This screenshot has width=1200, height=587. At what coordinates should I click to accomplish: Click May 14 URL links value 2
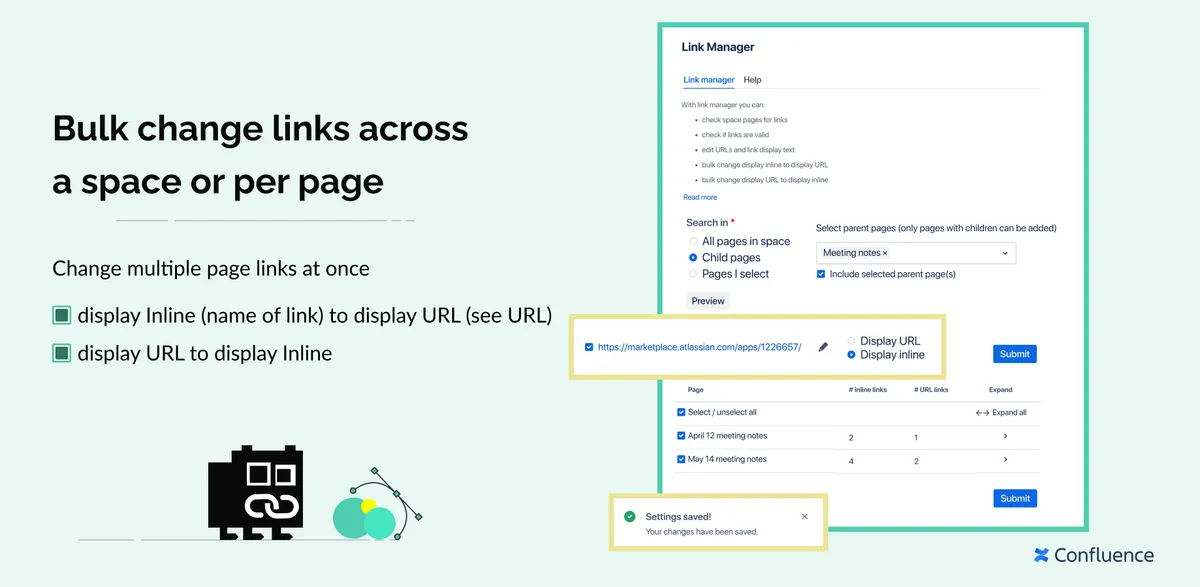tap(916, 462)
